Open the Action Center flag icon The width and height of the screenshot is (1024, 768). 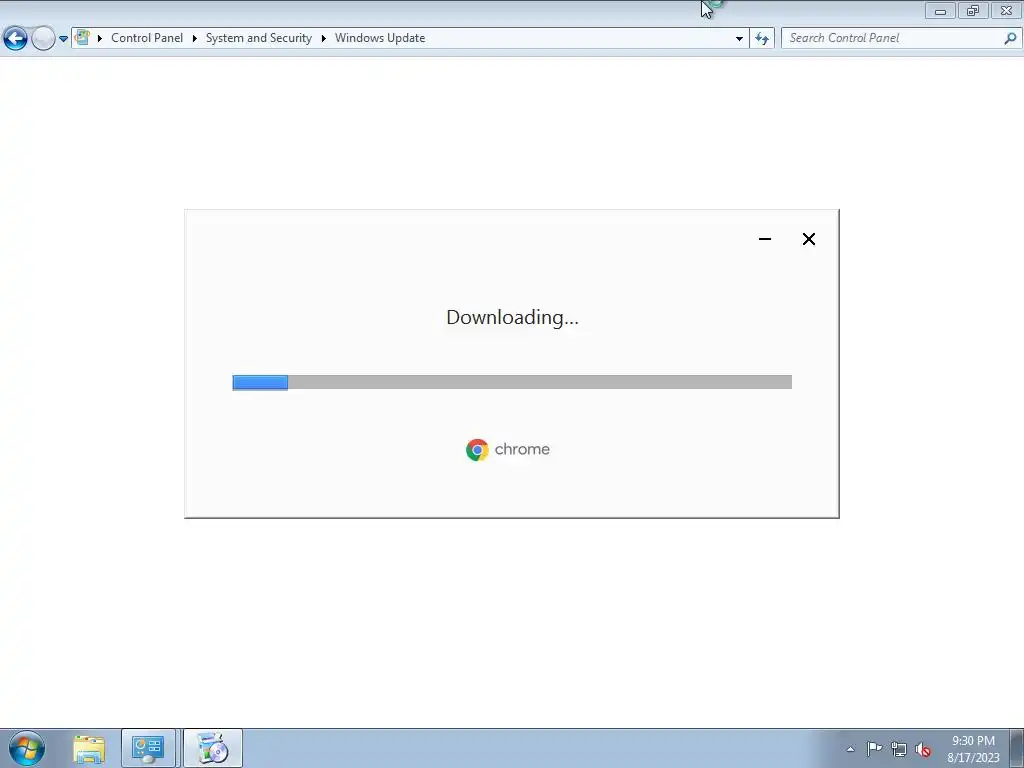pyautogui.click(x=874, y=749)
